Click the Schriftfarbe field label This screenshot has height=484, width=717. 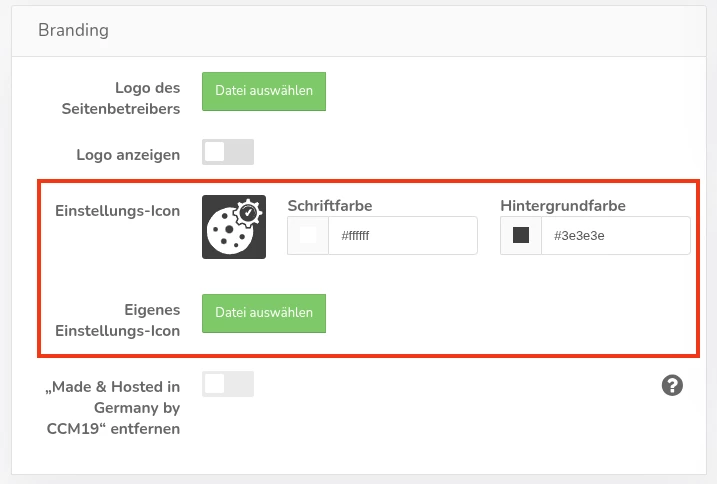point(330,206)
